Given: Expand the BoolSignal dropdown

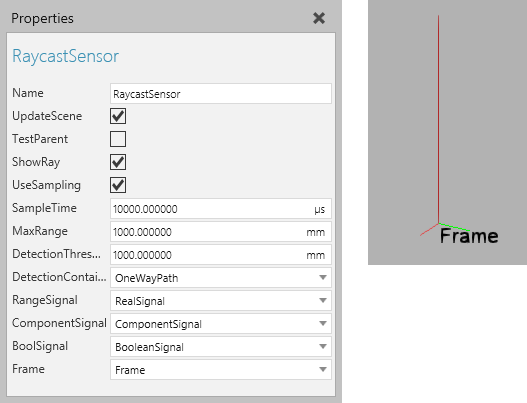Looking at the screenshot, I should (221, 347).
